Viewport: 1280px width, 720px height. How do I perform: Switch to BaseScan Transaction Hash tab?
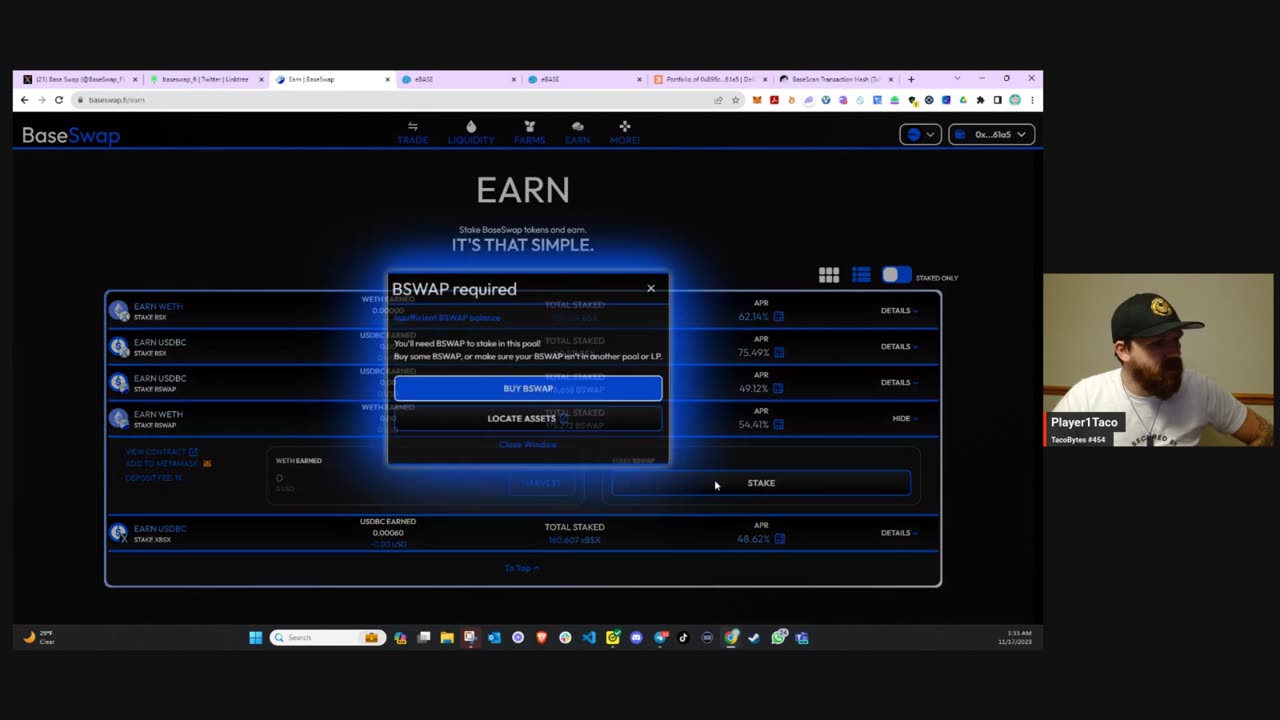tap(836, 79)
